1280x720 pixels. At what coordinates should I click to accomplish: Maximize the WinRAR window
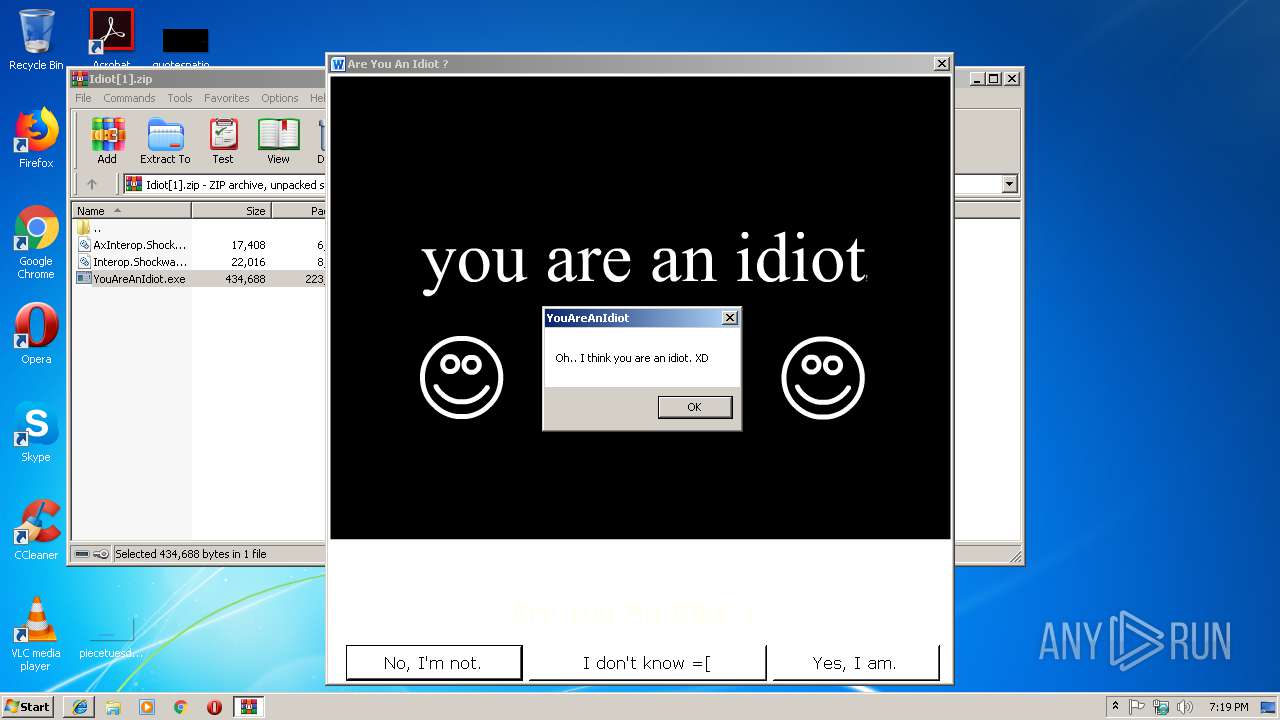pyautogui.click(x=993, y=78)
